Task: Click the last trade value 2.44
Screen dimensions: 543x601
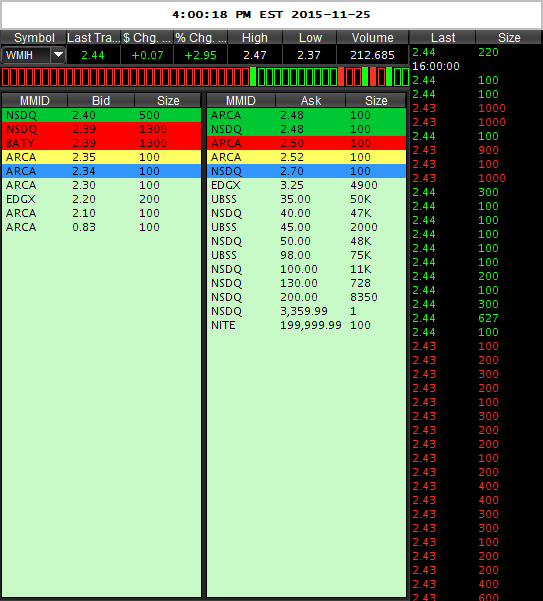Action: pos(93,55)
